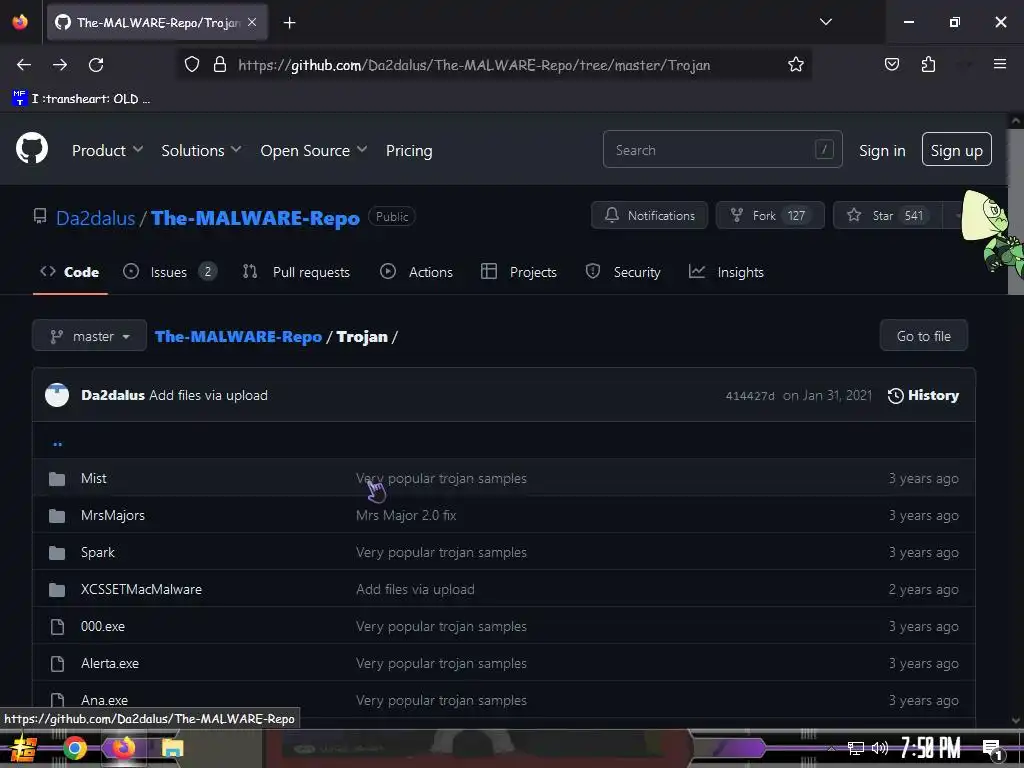Viewport: 1024px width, 768px height.
Task: Click The-MALWARE-Repo breadcrumb link
Action: [x=238, y=336]
